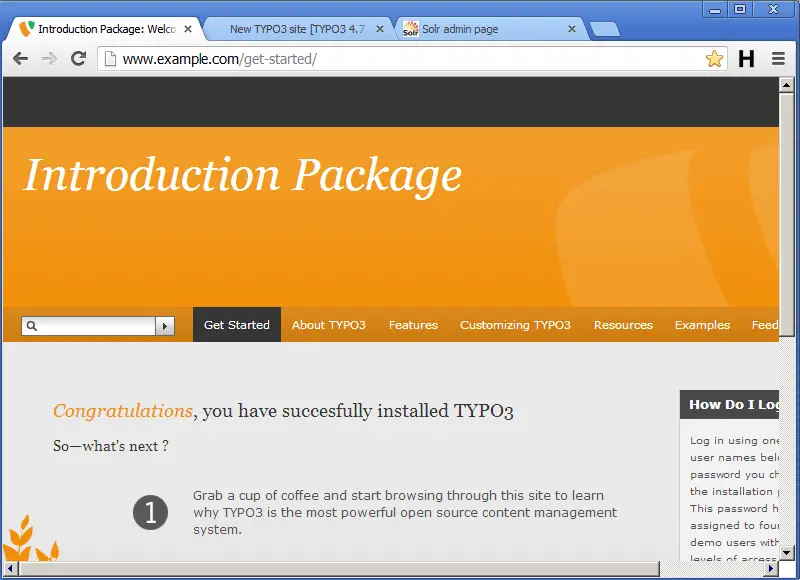This screenshot has width=800, height=580.
Task: Submit search with the arrow button
Action: [165, 326]
